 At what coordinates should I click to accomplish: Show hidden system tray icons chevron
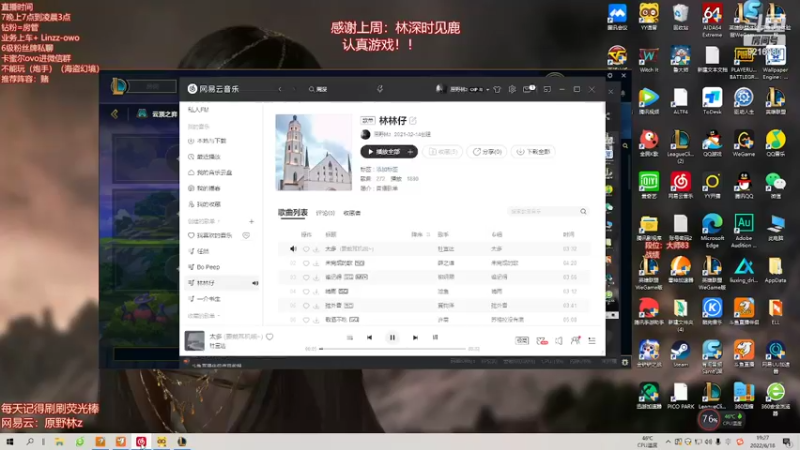(668, 442)
